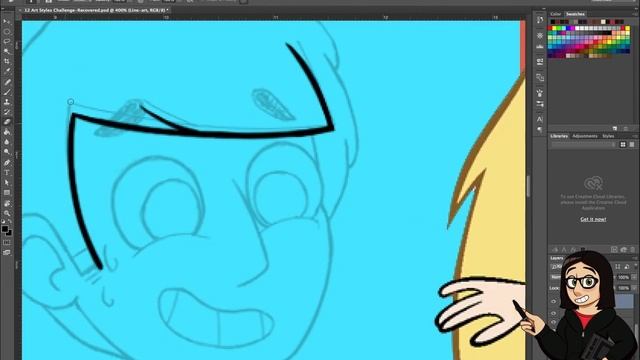Select the Elliptical Marquee tool
Viewport: 640px width, 360px height.
(x=7, y=31)
